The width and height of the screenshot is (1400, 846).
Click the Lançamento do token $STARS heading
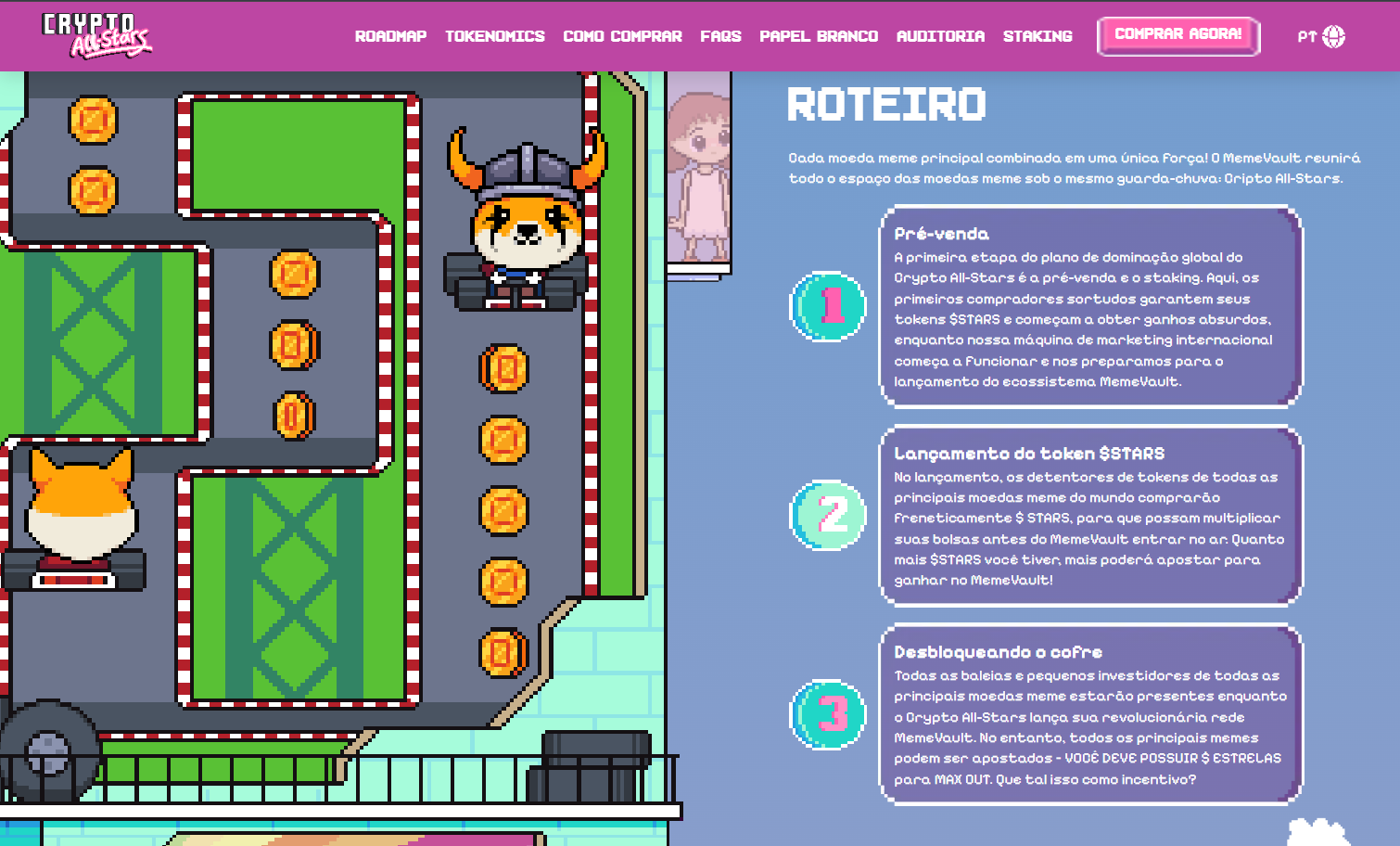(1029, 454)
